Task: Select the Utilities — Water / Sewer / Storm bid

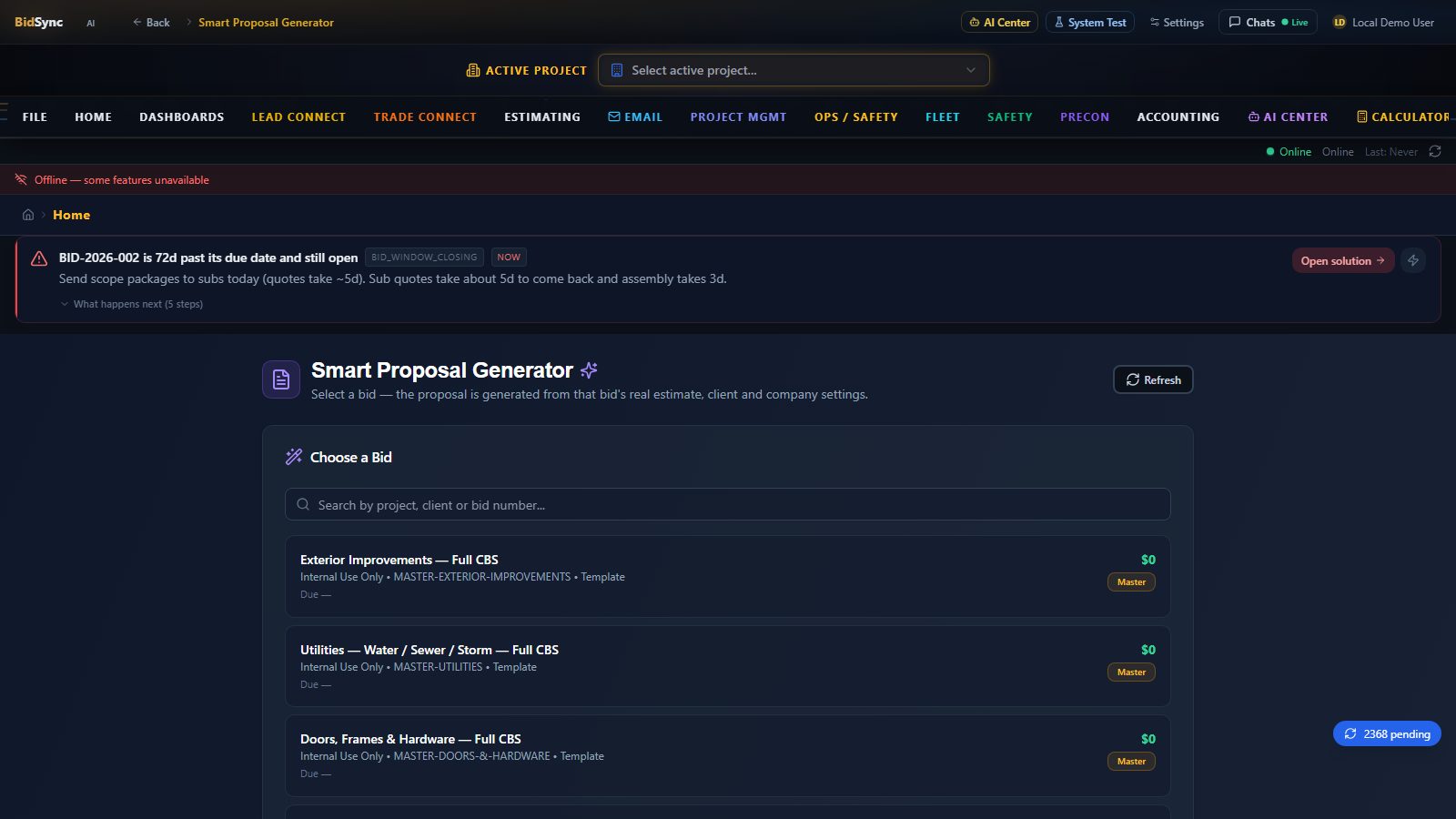Action: 727,666
